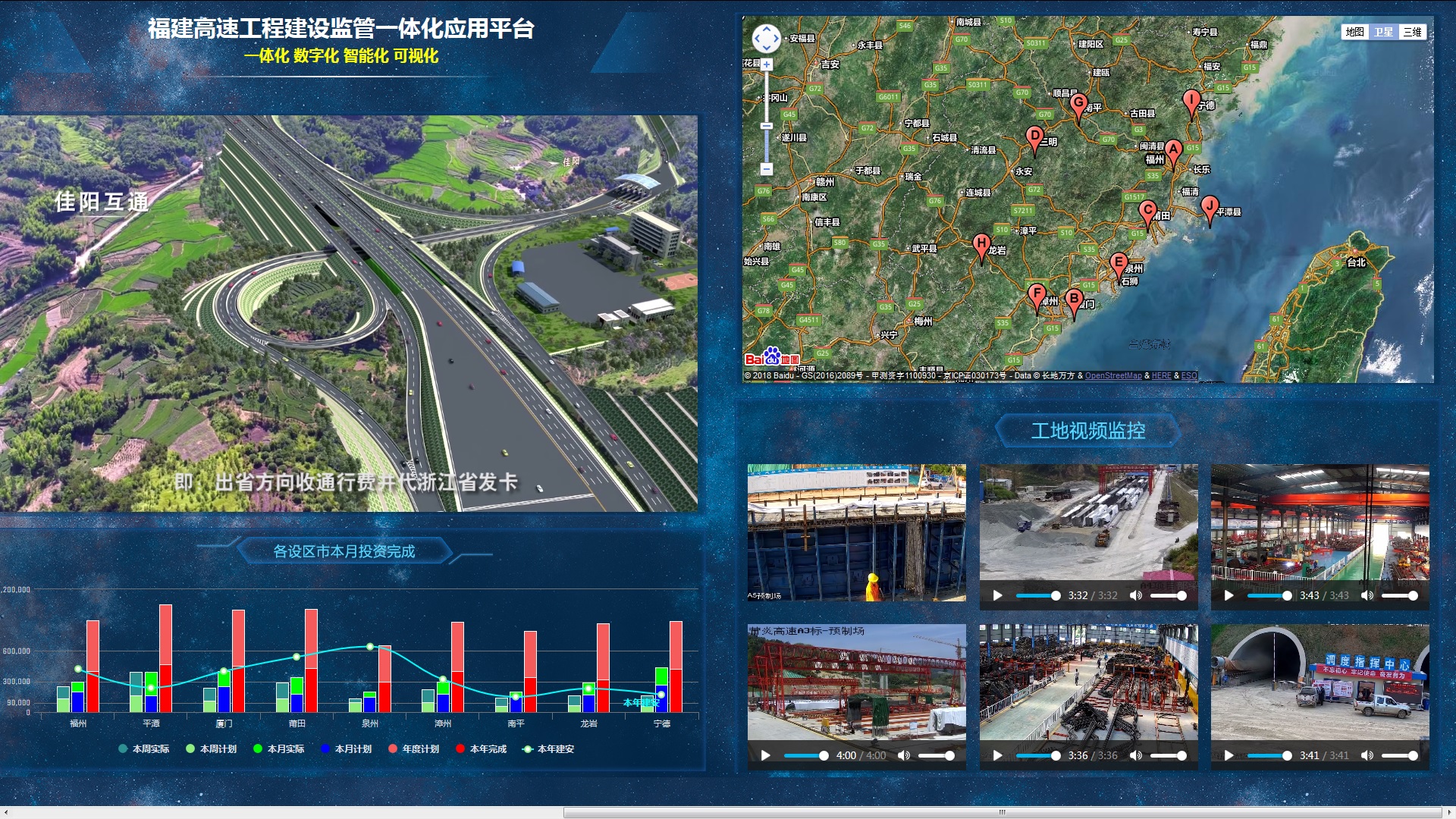Click the map pan compass control

(766, 38)
